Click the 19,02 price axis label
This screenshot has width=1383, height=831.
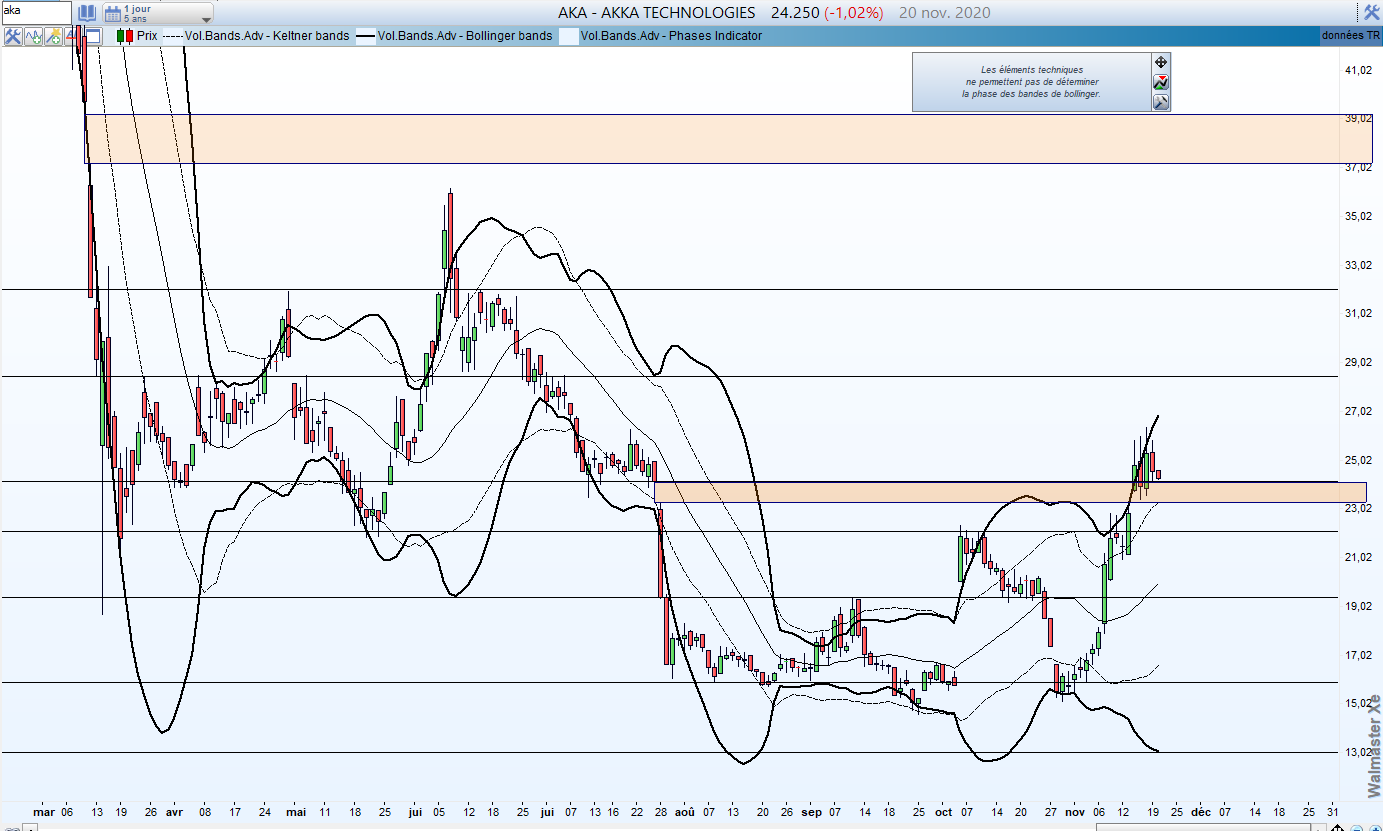click(x=1358, y=606)
